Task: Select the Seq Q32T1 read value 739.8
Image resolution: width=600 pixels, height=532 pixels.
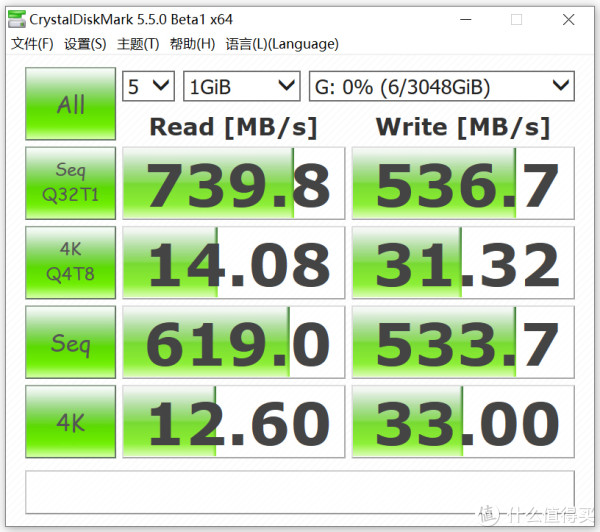Action: click(233, 183)
